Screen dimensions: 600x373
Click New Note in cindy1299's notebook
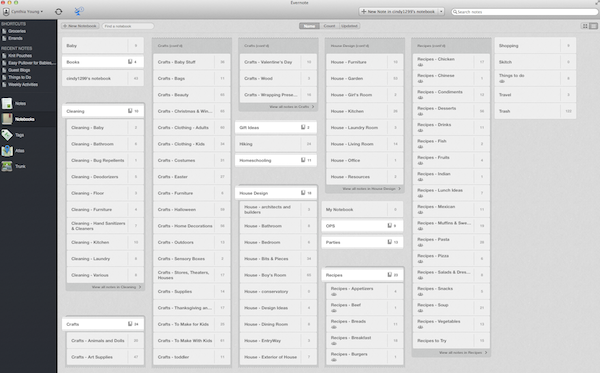(398, 11)
